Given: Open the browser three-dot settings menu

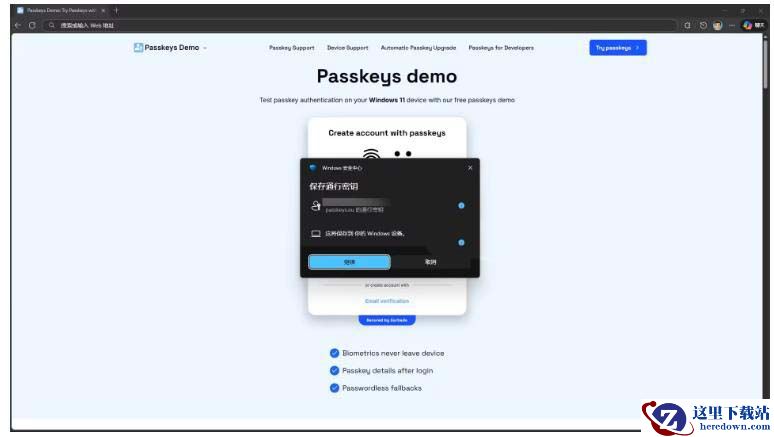Looking at the screenshot, I should 731,25.
